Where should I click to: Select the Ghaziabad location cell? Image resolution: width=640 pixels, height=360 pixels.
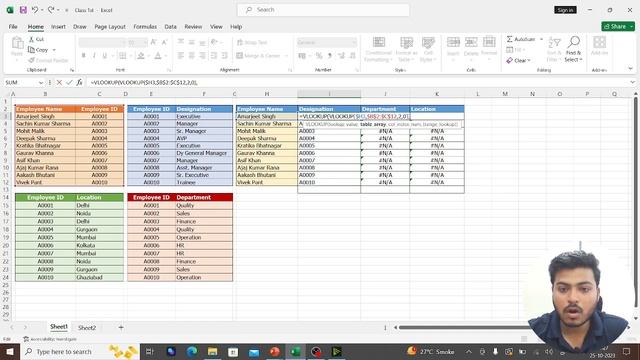click(x=99, y=278)
